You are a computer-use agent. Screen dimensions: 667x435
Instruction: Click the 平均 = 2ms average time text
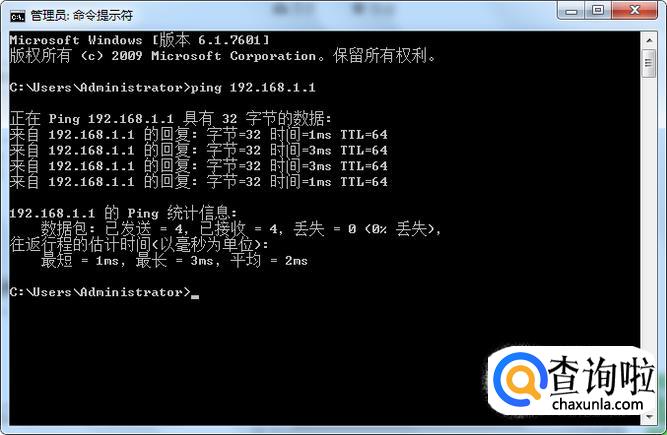[x=269, y=260]
